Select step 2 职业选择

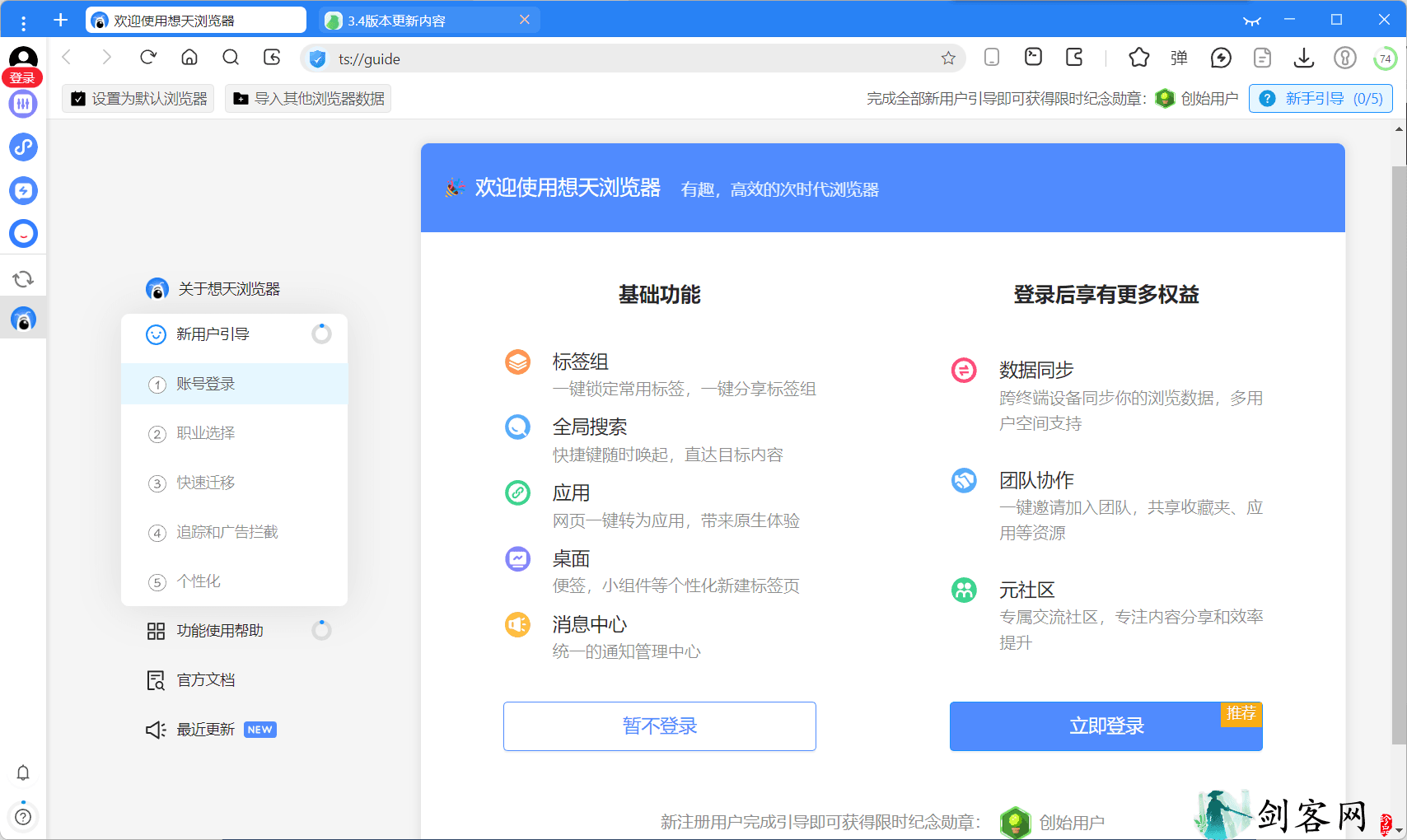click(235, 433)
